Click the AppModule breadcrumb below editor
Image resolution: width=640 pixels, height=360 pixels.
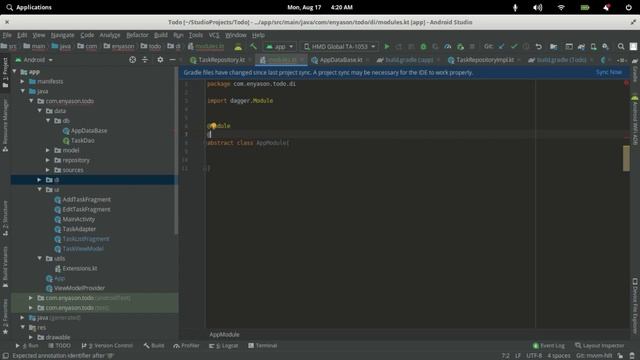224,334
